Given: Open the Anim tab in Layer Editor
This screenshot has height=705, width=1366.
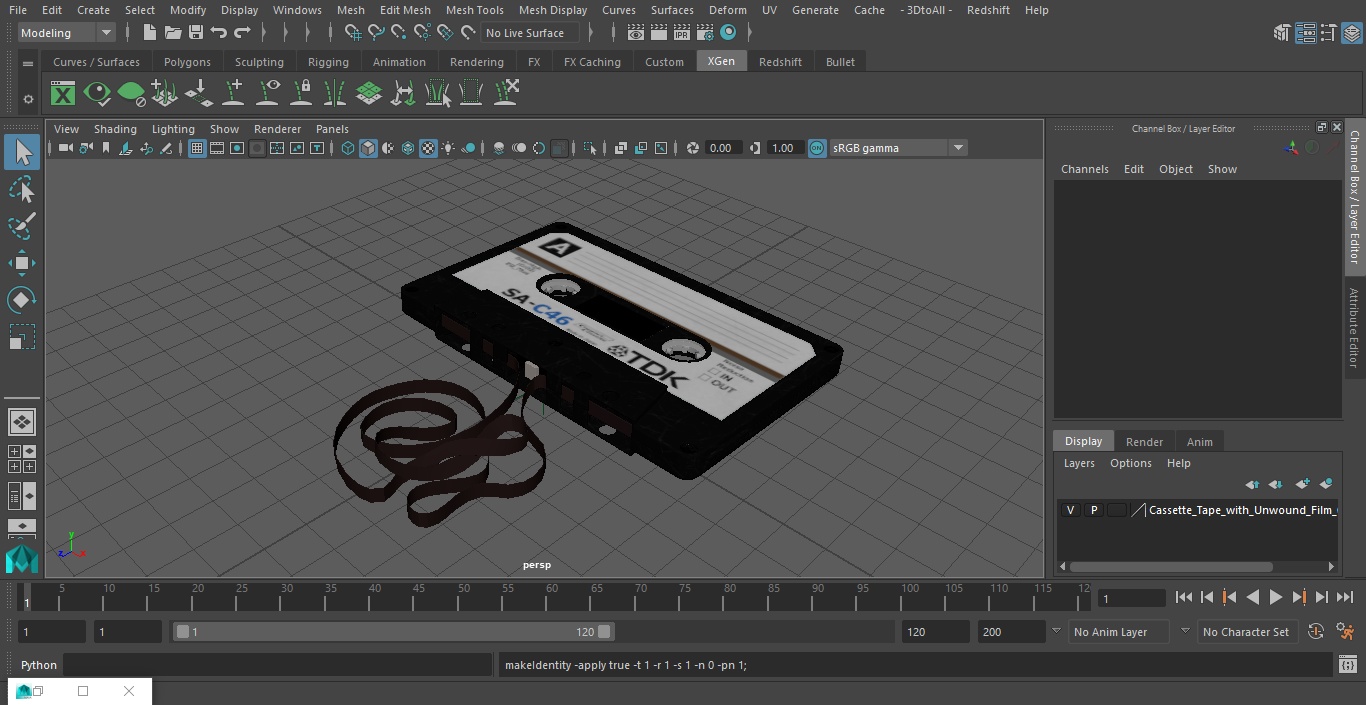Looking at the screenshot, I should [1199, 442].
